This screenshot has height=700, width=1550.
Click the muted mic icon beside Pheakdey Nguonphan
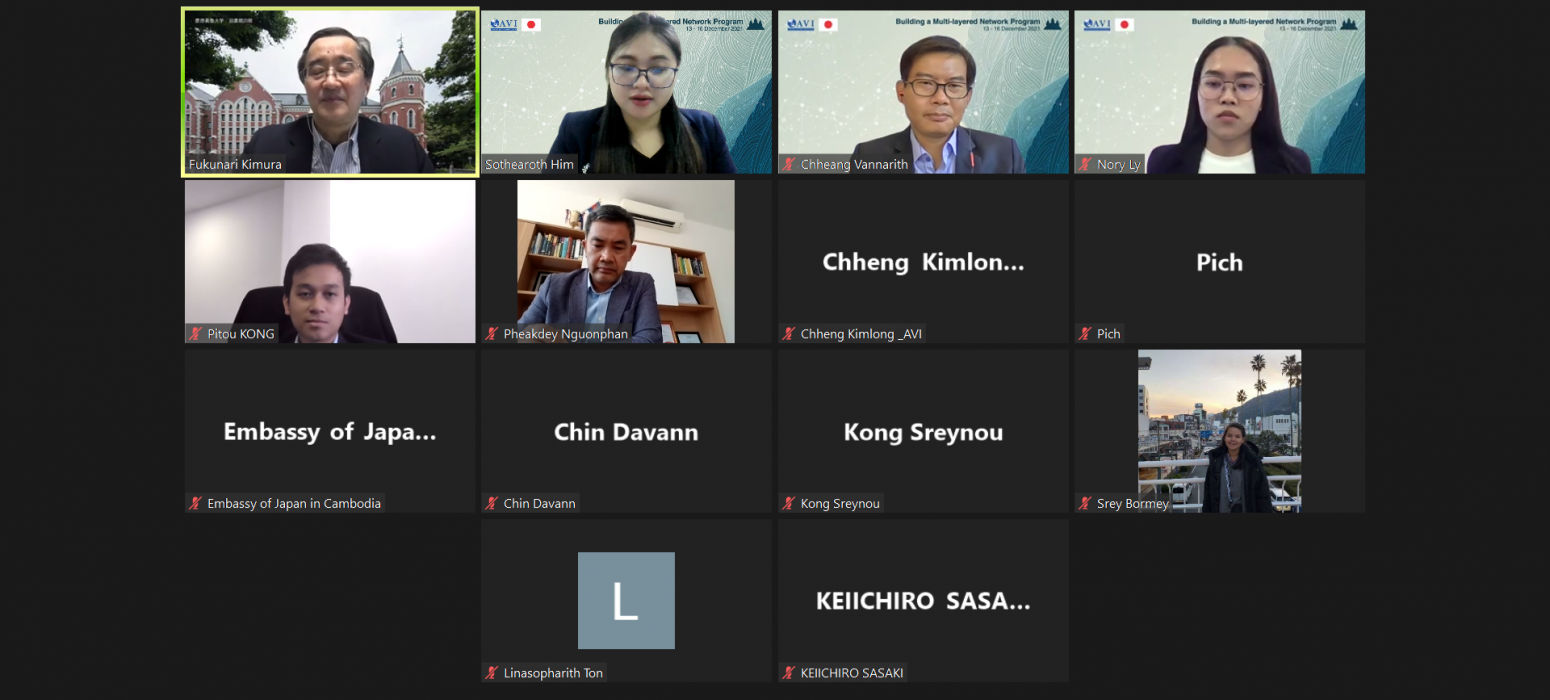[x=493, y=334]
